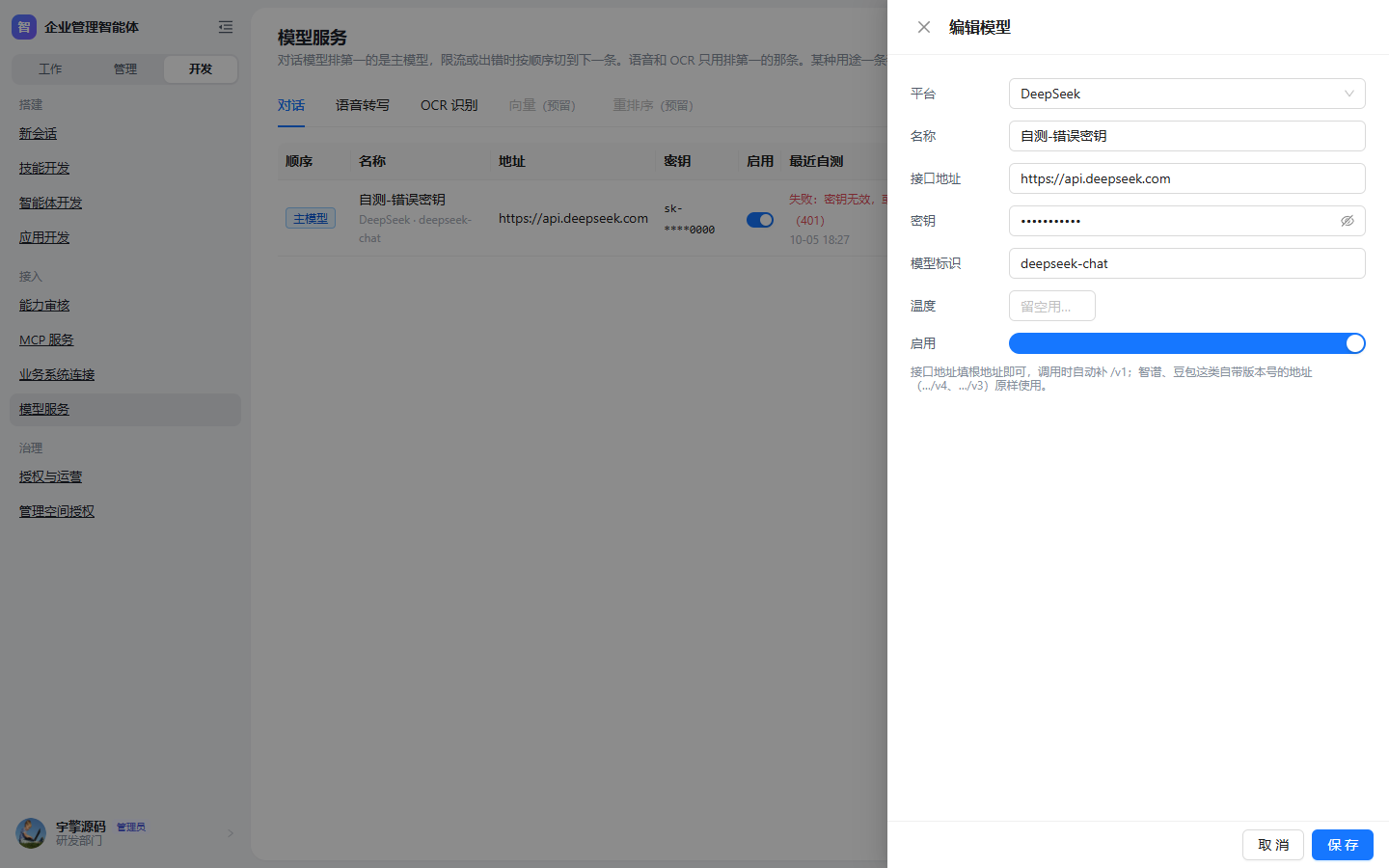Open 能力审核 in sidebar
Image resolution: width=1389 pixels, height=868 pixels.
tap(44, 306)
